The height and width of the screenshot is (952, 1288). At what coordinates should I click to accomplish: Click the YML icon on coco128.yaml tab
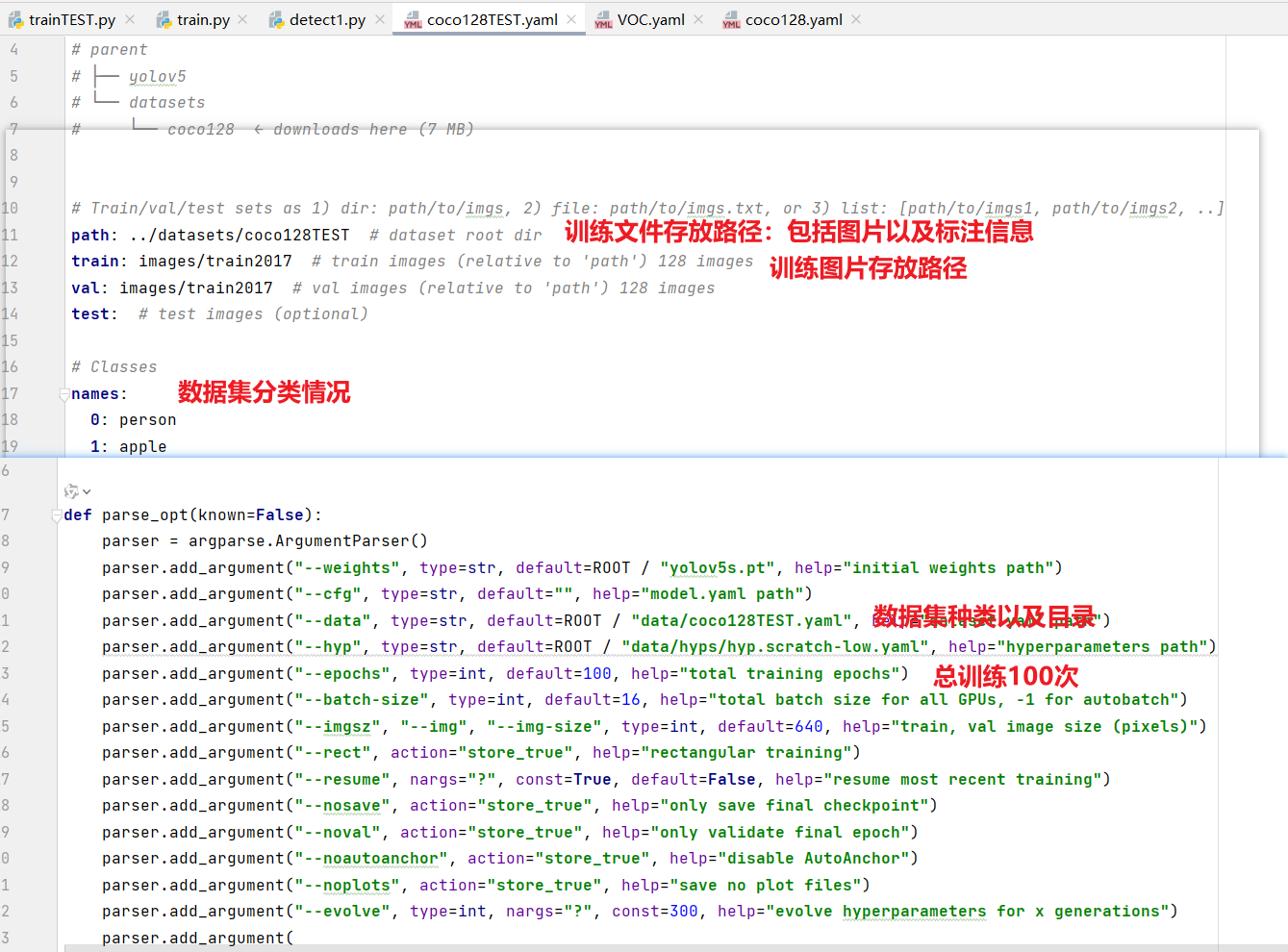[732, 19]
